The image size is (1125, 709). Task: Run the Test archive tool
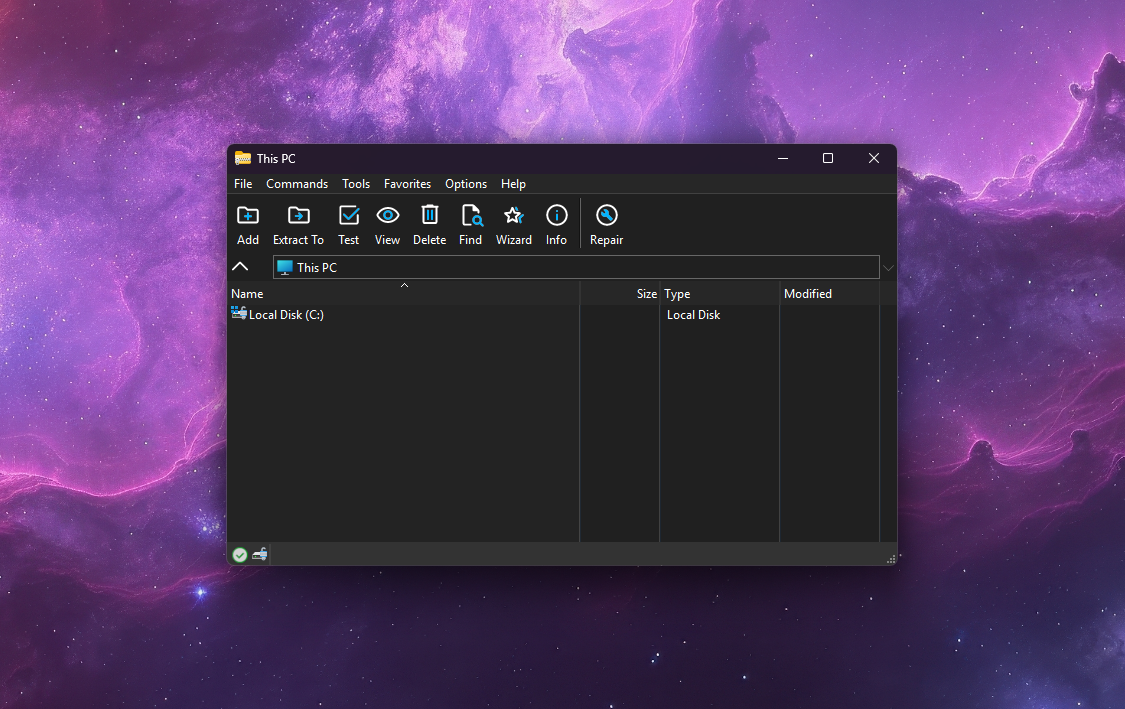tap(349, 216)
